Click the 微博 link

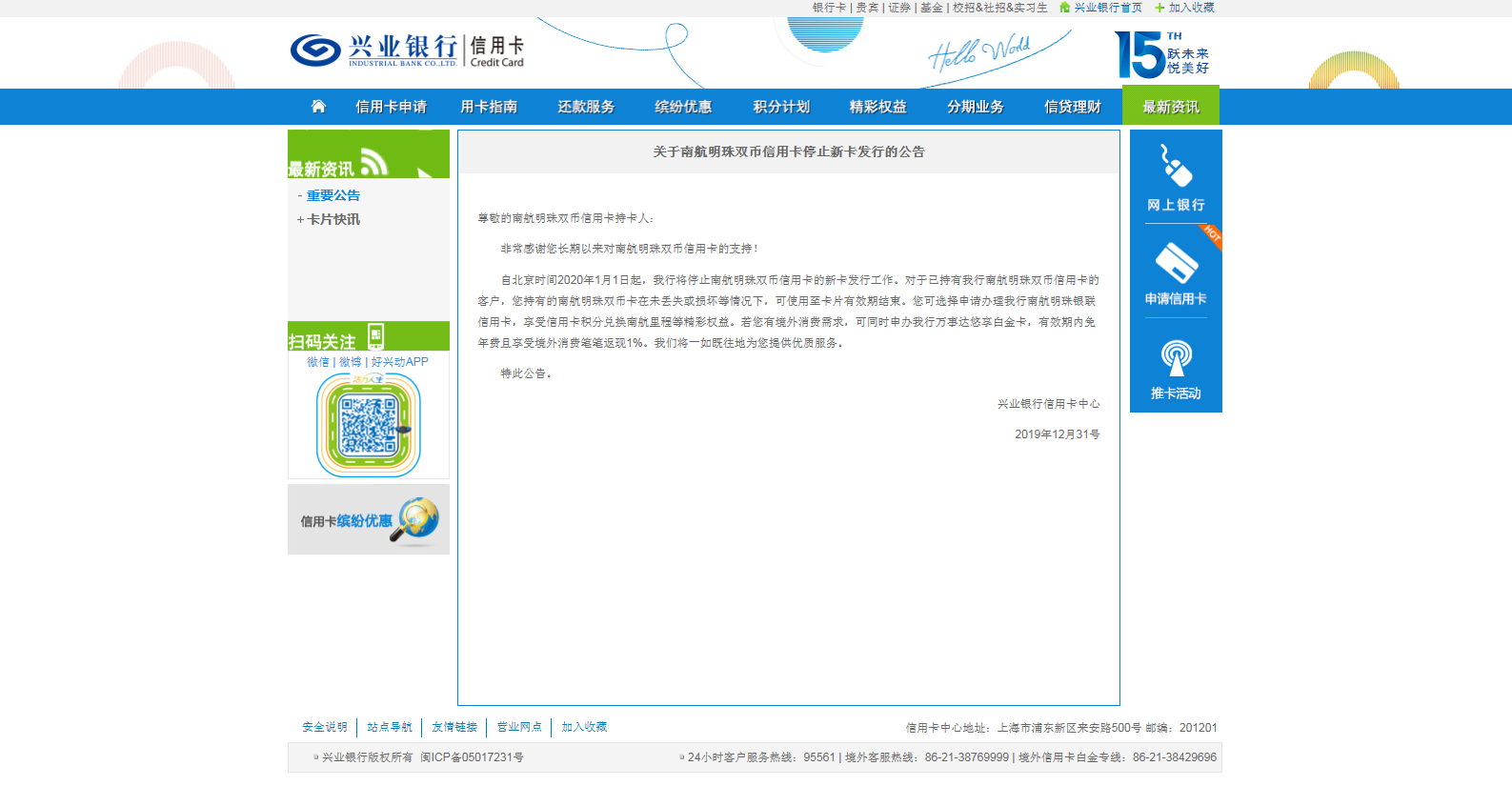(x=351, y=362)
